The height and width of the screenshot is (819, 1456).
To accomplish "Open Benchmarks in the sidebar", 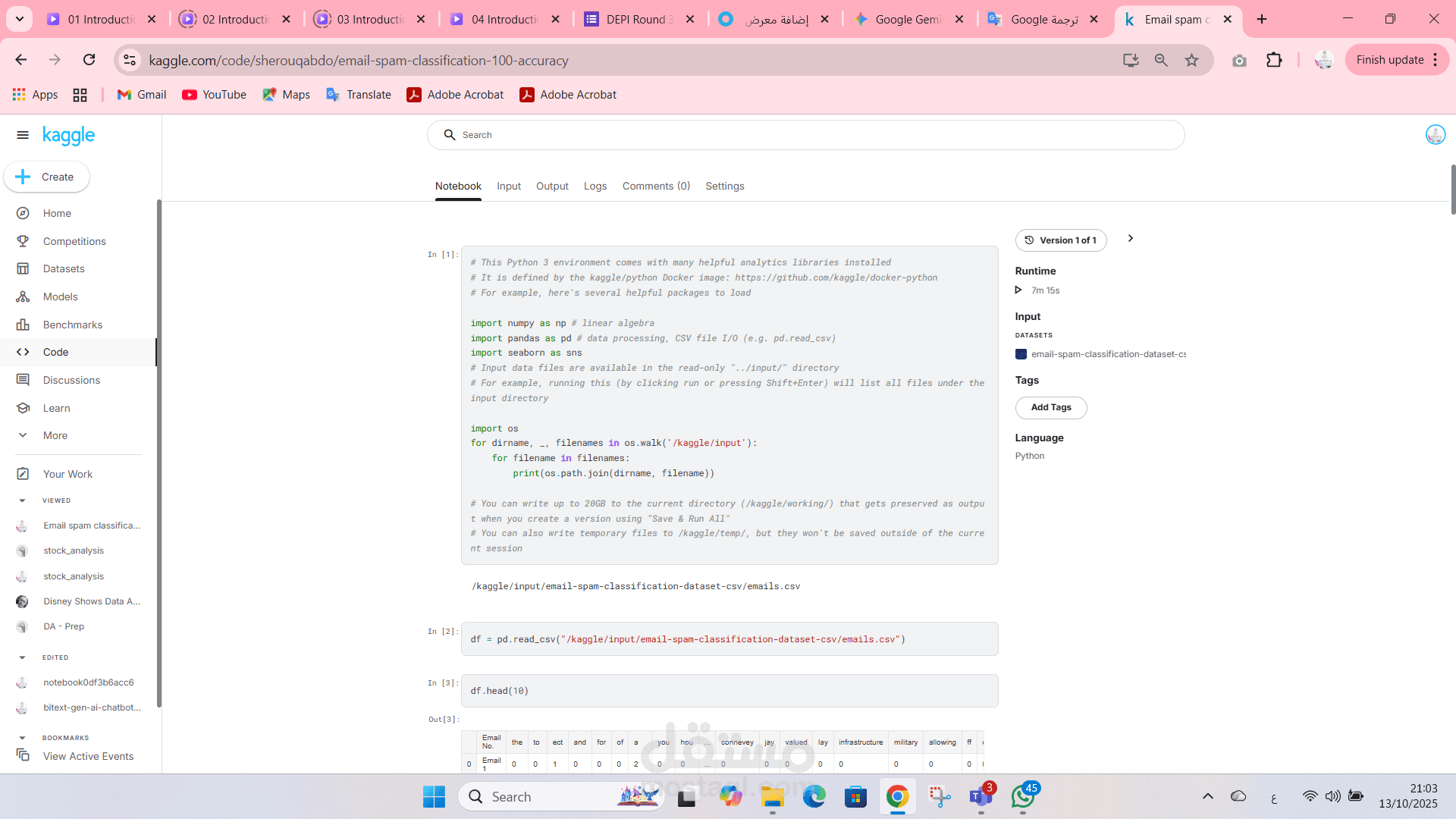I will 72,325.
